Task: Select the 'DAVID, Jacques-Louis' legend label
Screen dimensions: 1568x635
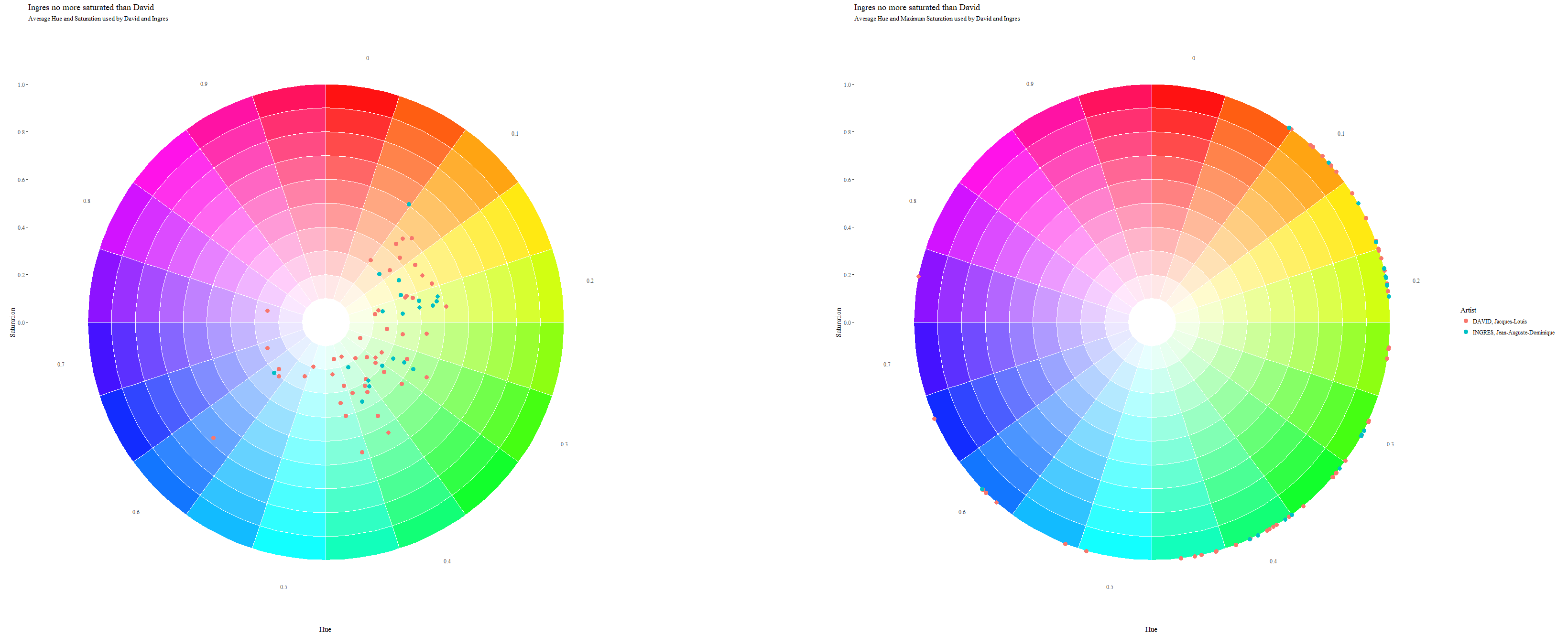Action: point(1499,321)
